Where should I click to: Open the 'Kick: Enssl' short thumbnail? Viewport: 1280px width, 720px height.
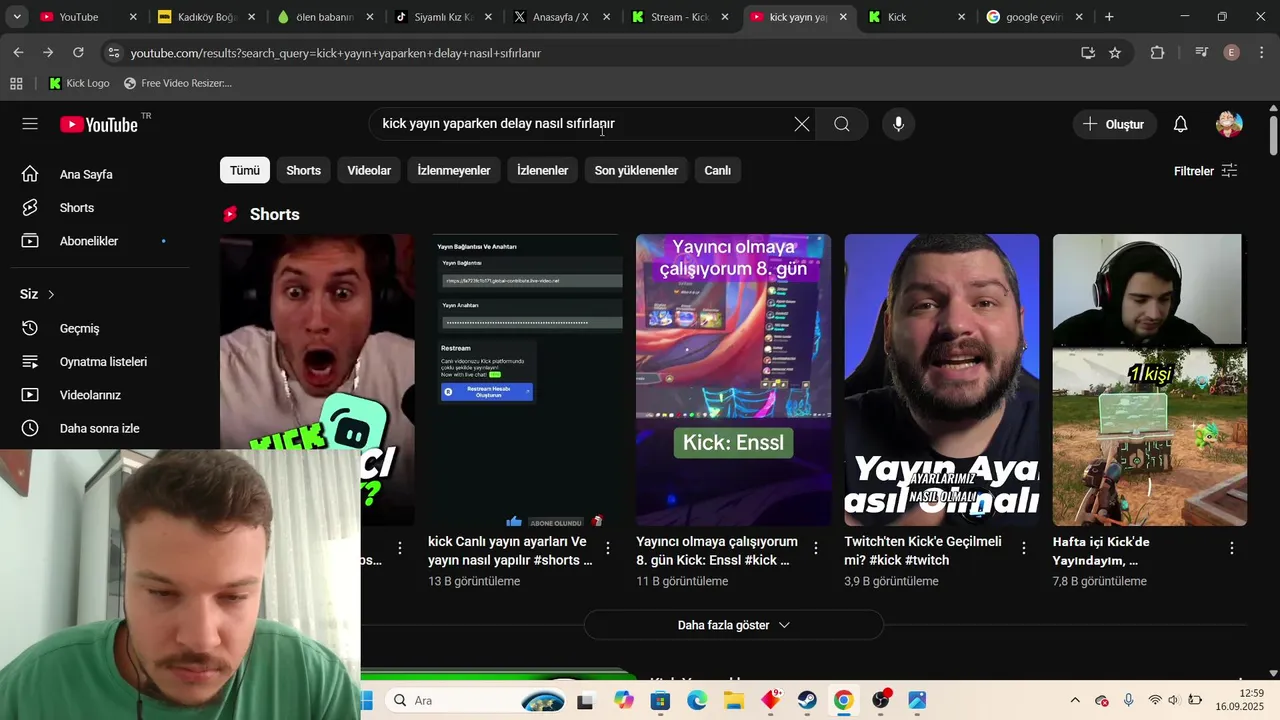(733, 380)
